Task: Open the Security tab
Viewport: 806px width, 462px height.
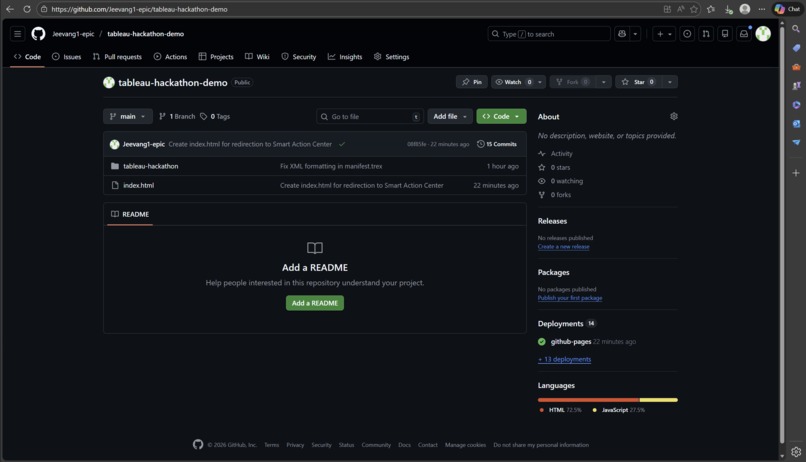Action: tap(299, 57)
